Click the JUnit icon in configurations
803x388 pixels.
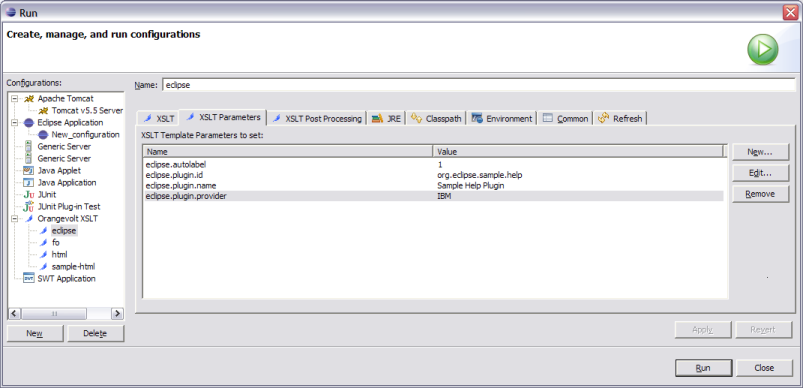(x=29, y=195)
